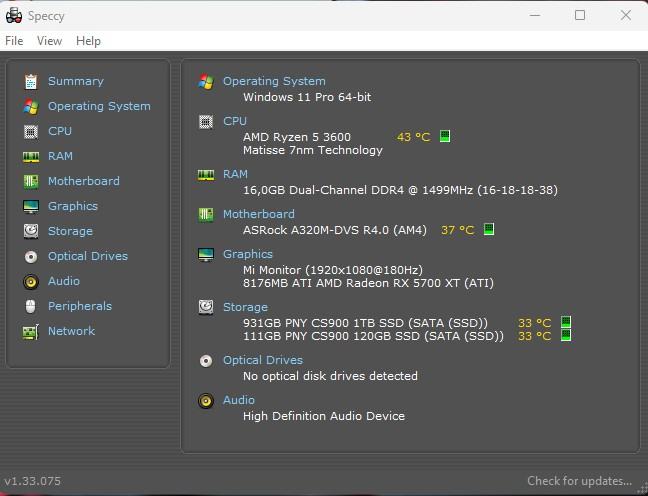Click 'High Definition Audio Device' text
Image resolution: width=648 pixels, height=496 pixels.
324,416
